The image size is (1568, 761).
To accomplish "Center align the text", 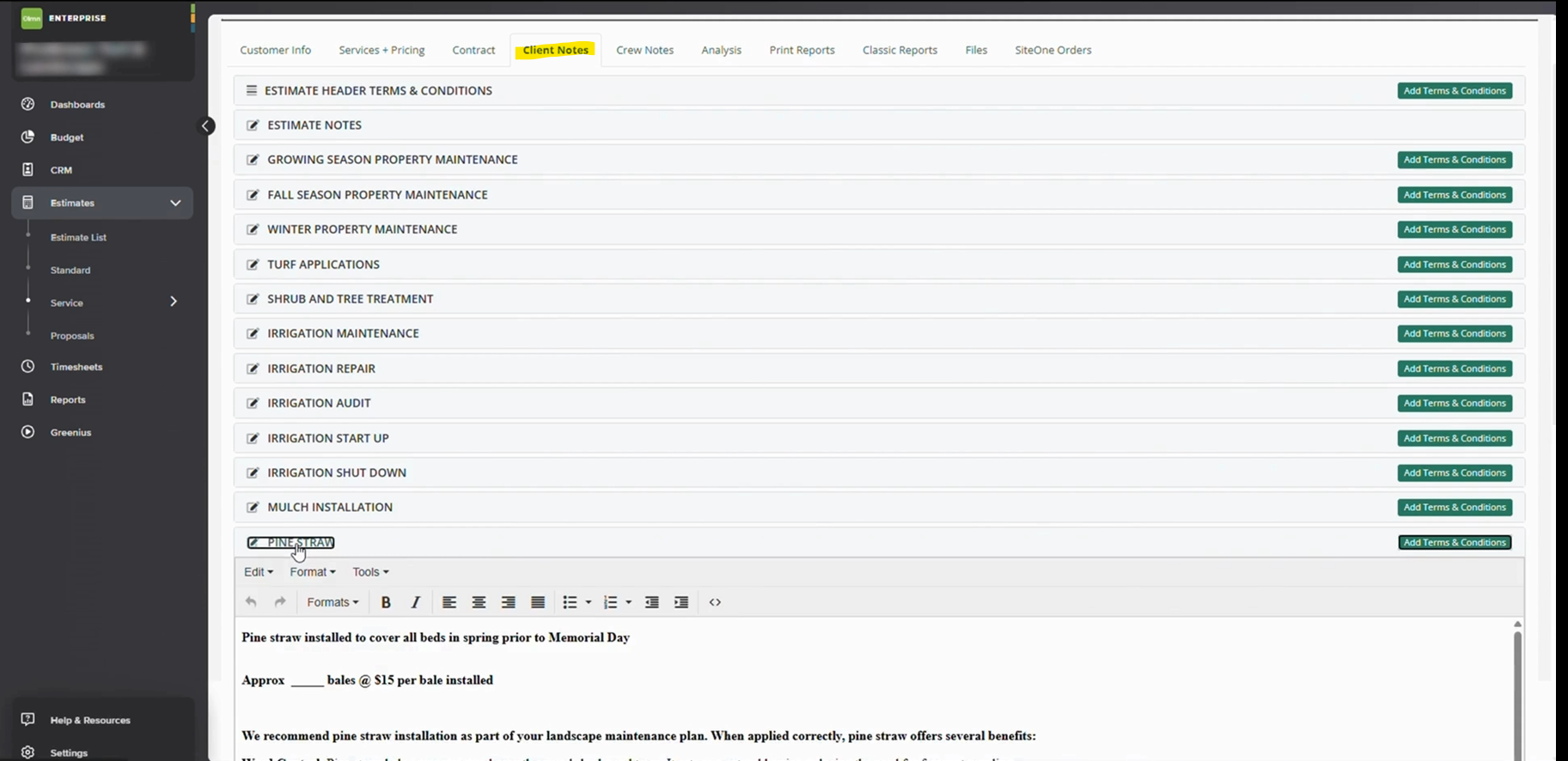I will [x=479, y=602].
